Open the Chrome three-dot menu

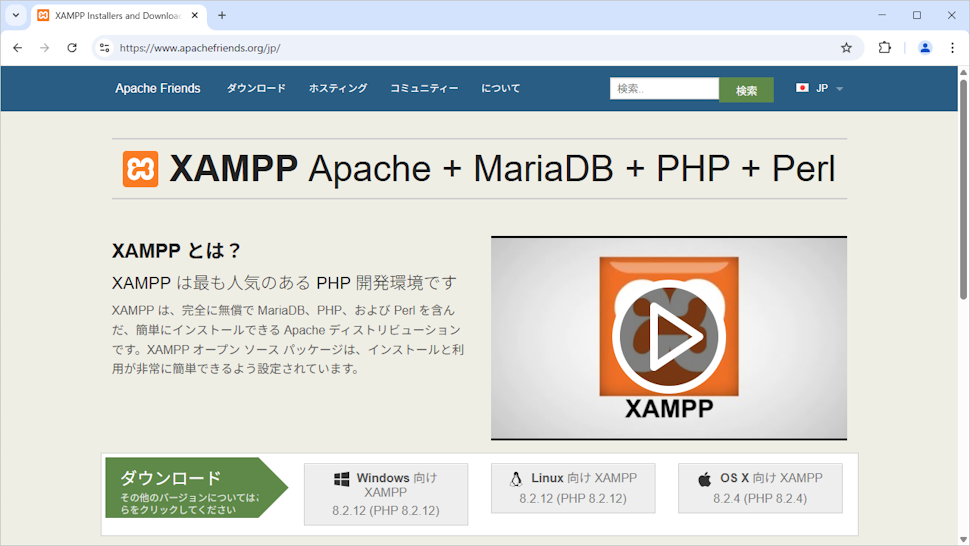click(x=952, y=48)
